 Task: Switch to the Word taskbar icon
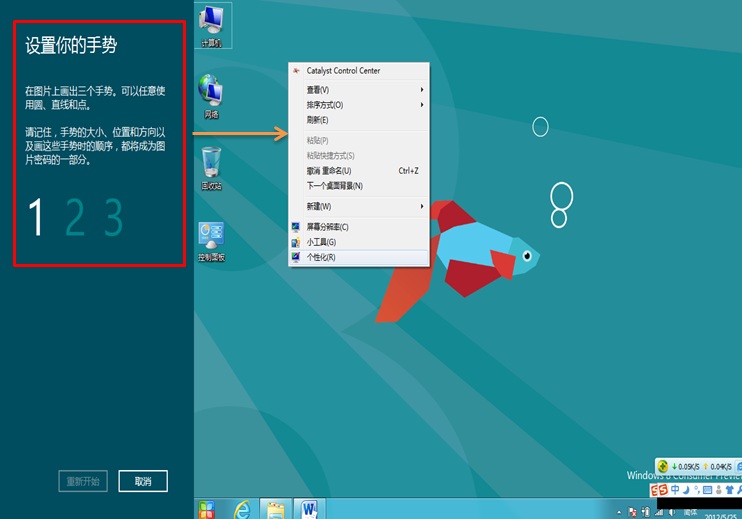coord(309,510)
